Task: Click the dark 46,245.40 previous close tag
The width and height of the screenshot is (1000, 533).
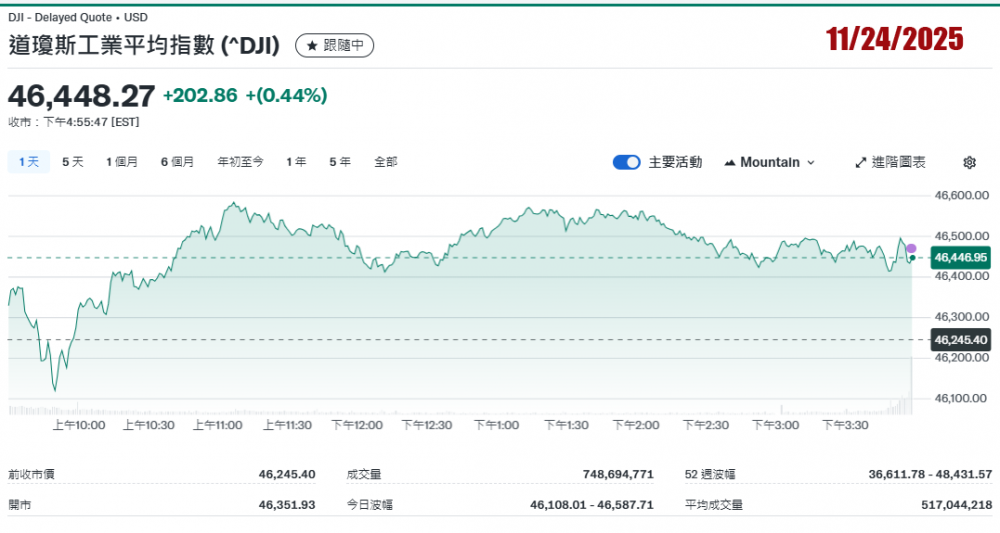Action: click(960, 340)
